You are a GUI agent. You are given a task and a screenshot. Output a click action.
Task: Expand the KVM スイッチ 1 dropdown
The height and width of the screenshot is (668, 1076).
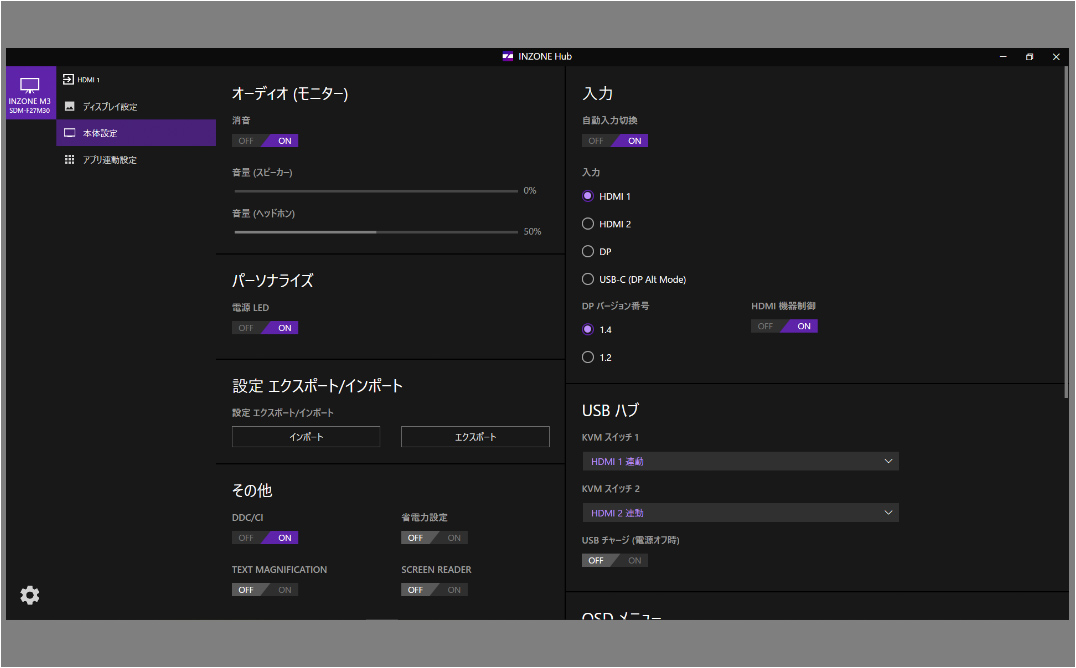tap(740, 461)
